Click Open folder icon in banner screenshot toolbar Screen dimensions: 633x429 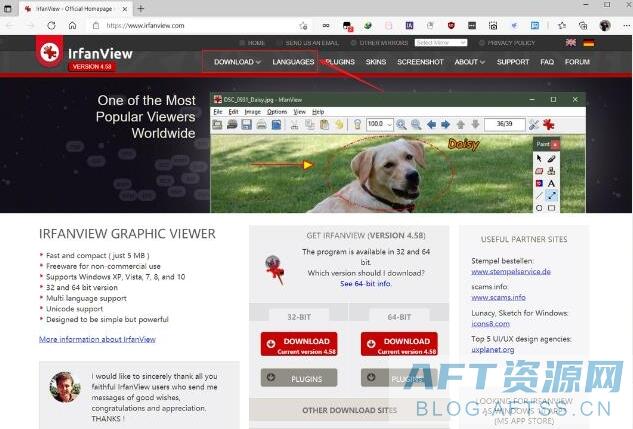point(217,124)
